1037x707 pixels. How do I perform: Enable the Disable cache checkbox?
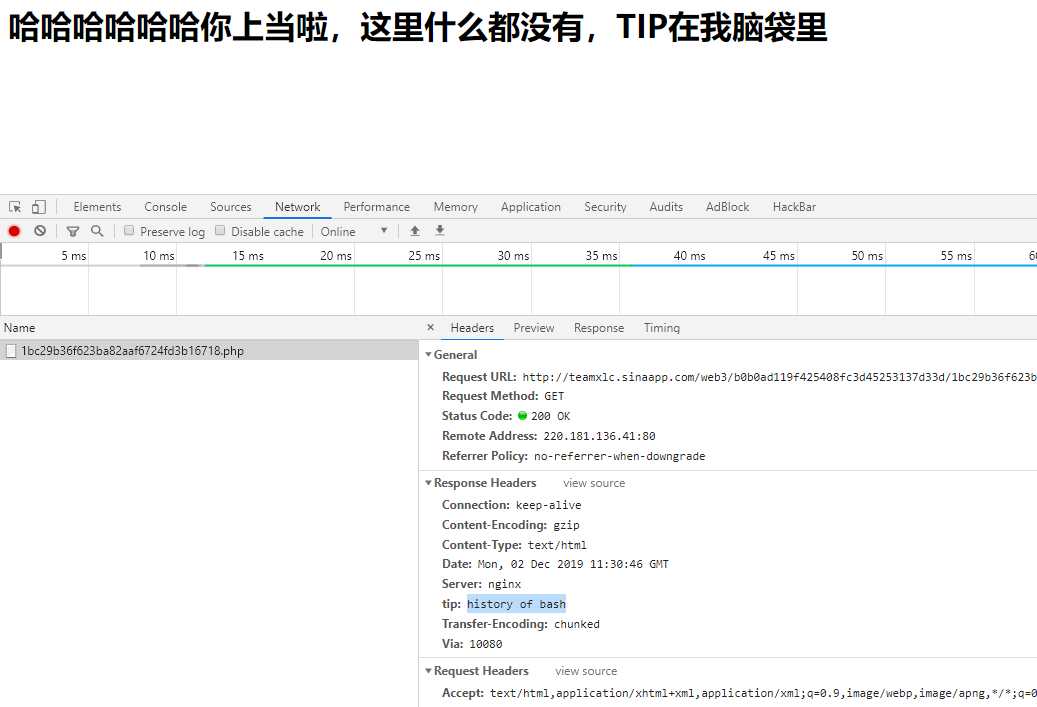[x=220, y=230]
